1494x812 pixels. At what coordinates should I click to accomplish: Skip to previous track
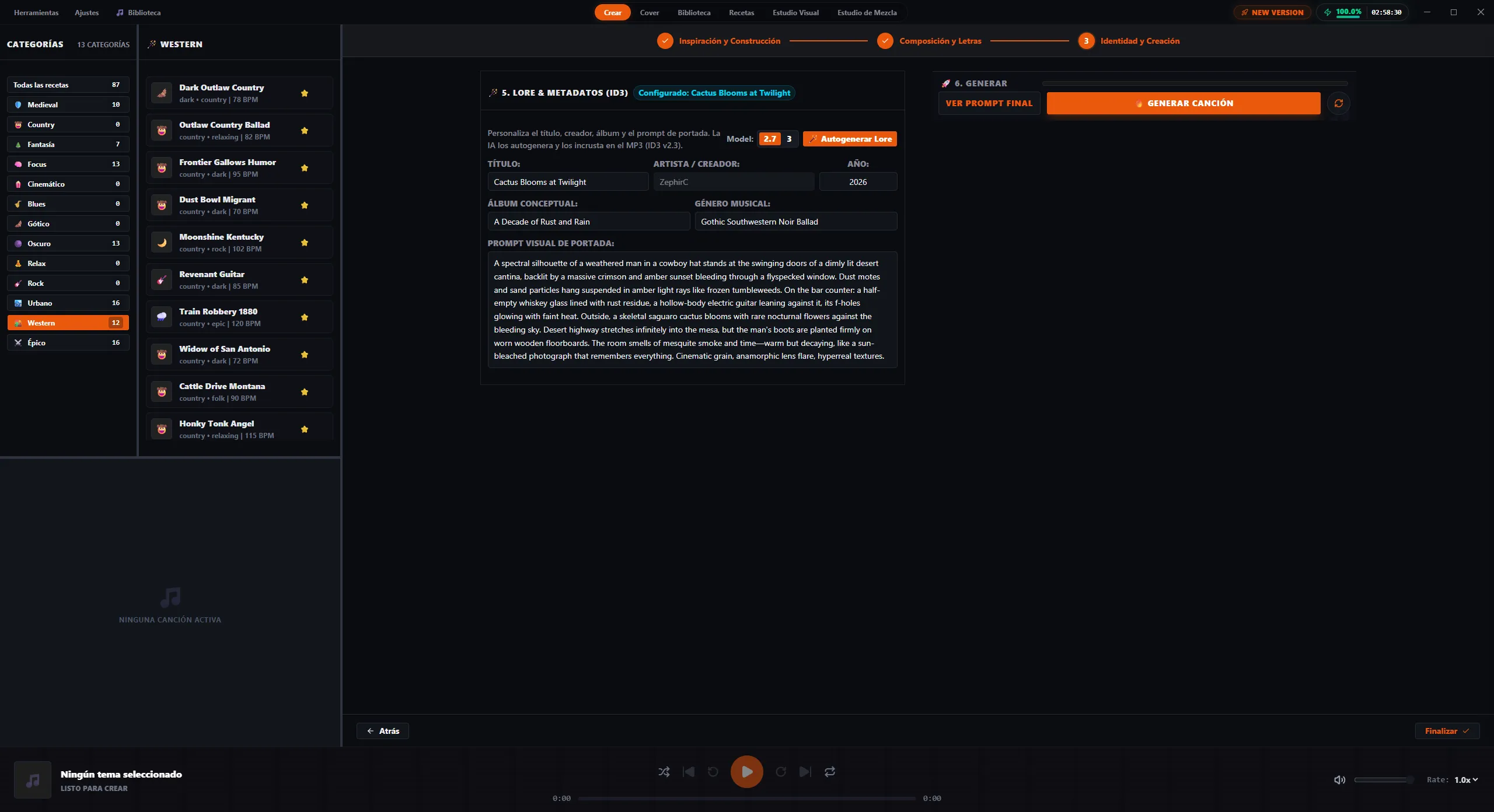point(689,772)
